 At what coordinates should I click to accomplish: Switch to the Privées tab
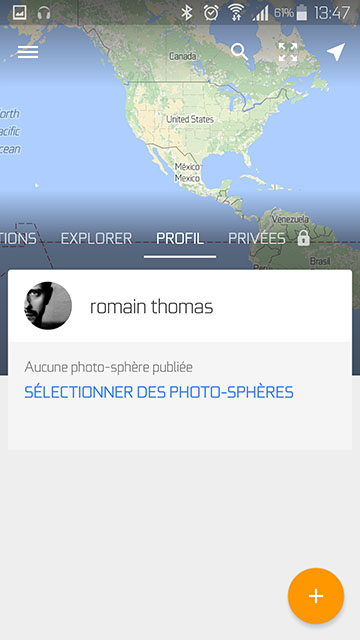click(256, 238)
